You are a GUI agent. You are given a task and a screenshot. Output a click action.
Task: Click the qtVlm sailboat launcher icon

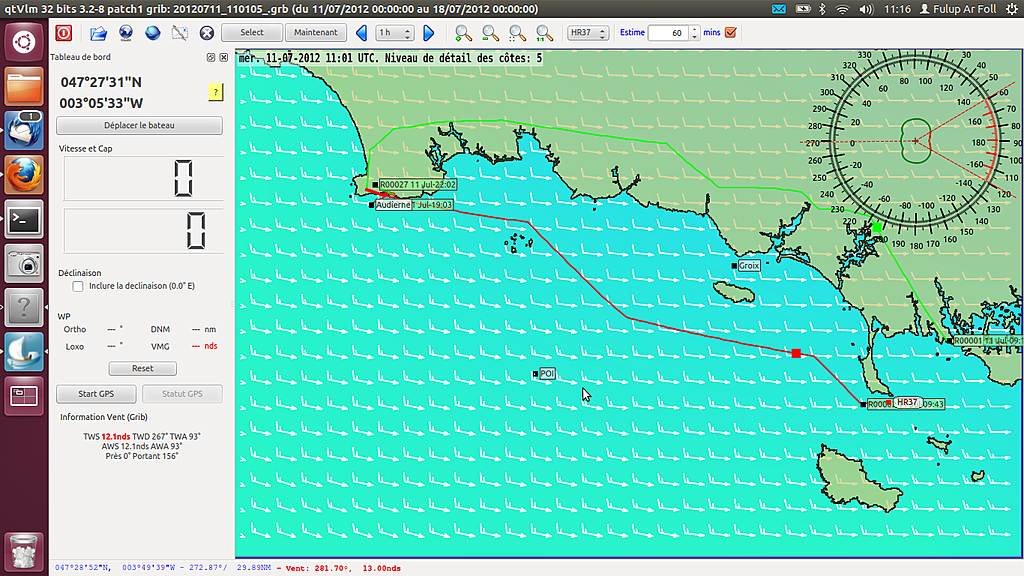click(x=24, y=351)
